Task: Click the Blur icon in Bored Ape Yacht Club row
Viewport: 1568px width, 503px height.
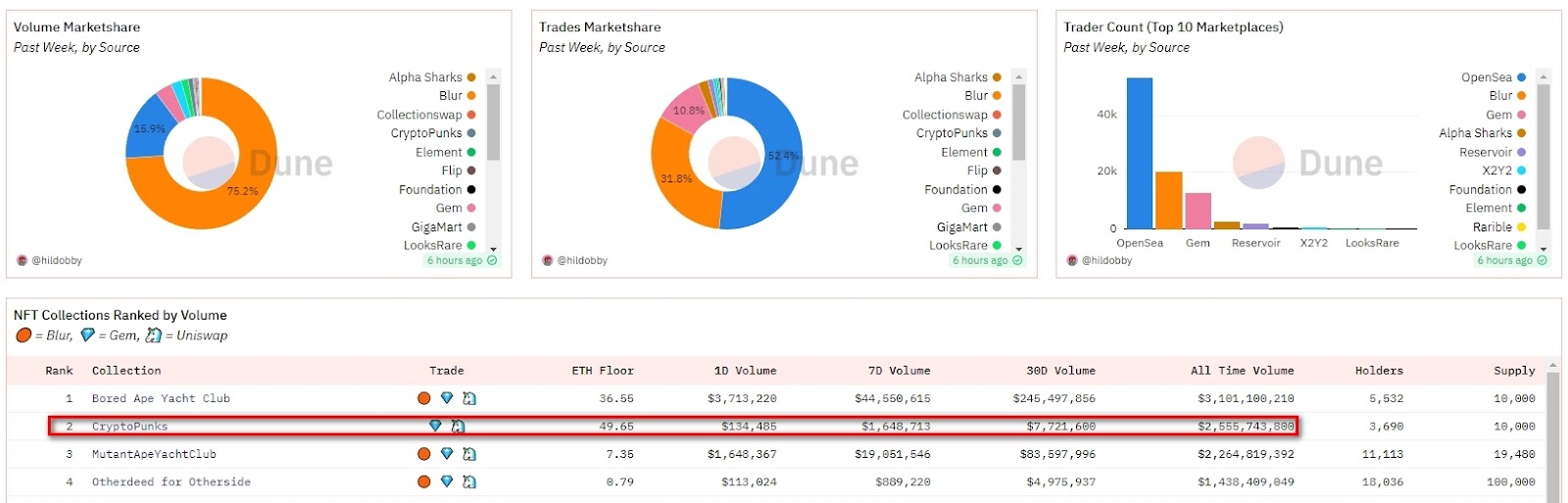Action: click(x=423, y=398)
